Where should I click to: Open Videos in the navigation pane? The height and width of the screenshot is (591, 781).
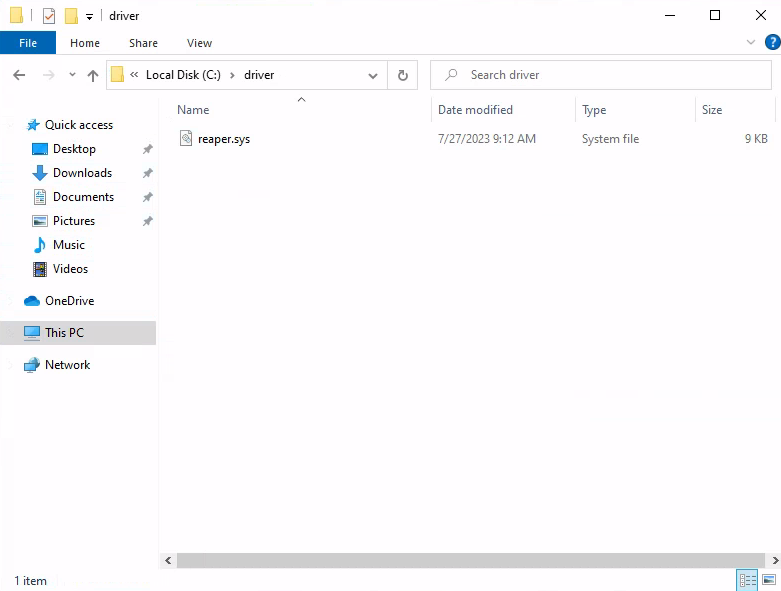pos(70,268)
